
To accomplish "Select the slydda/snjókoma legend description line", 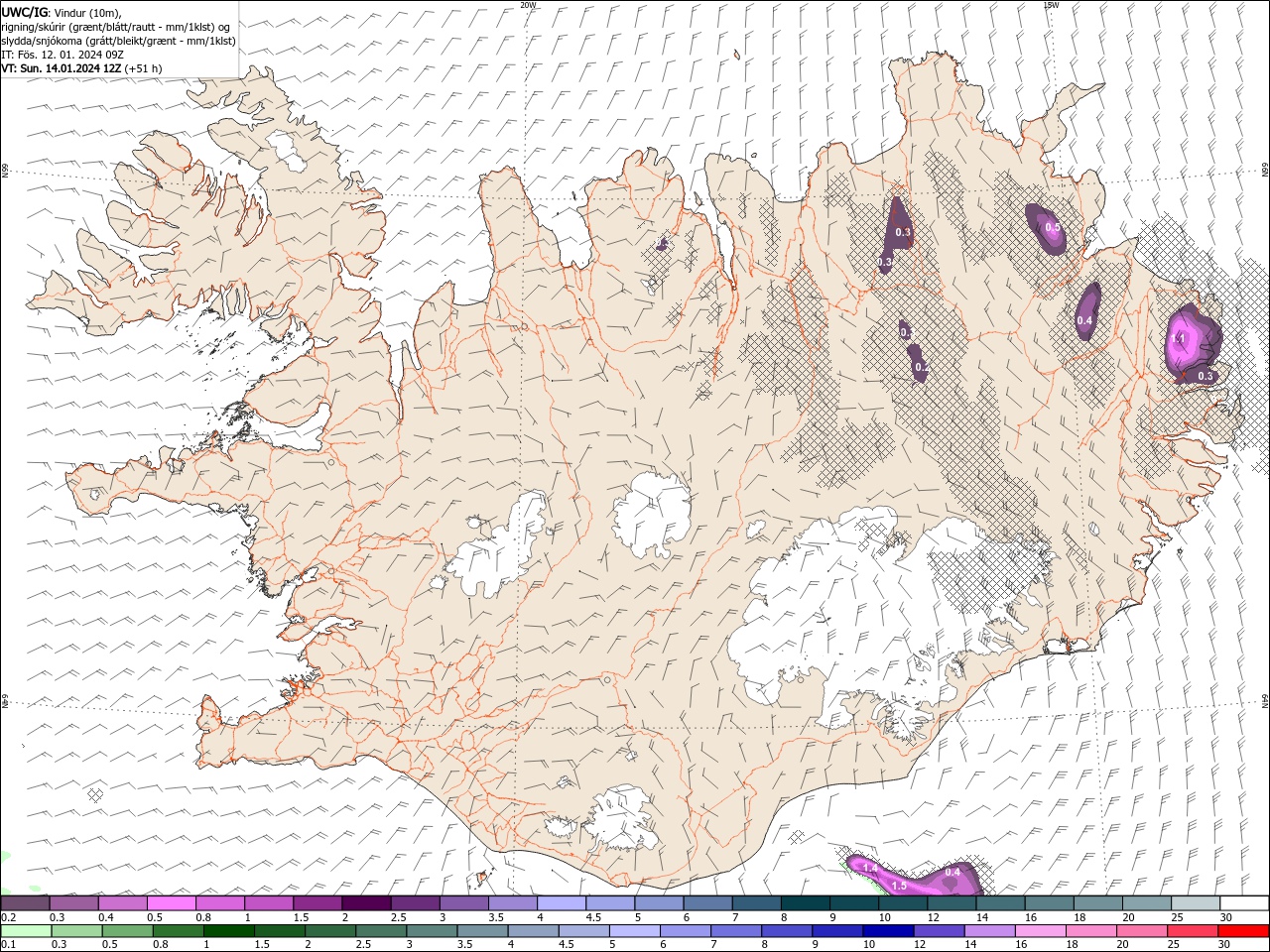I will (119, 41).
